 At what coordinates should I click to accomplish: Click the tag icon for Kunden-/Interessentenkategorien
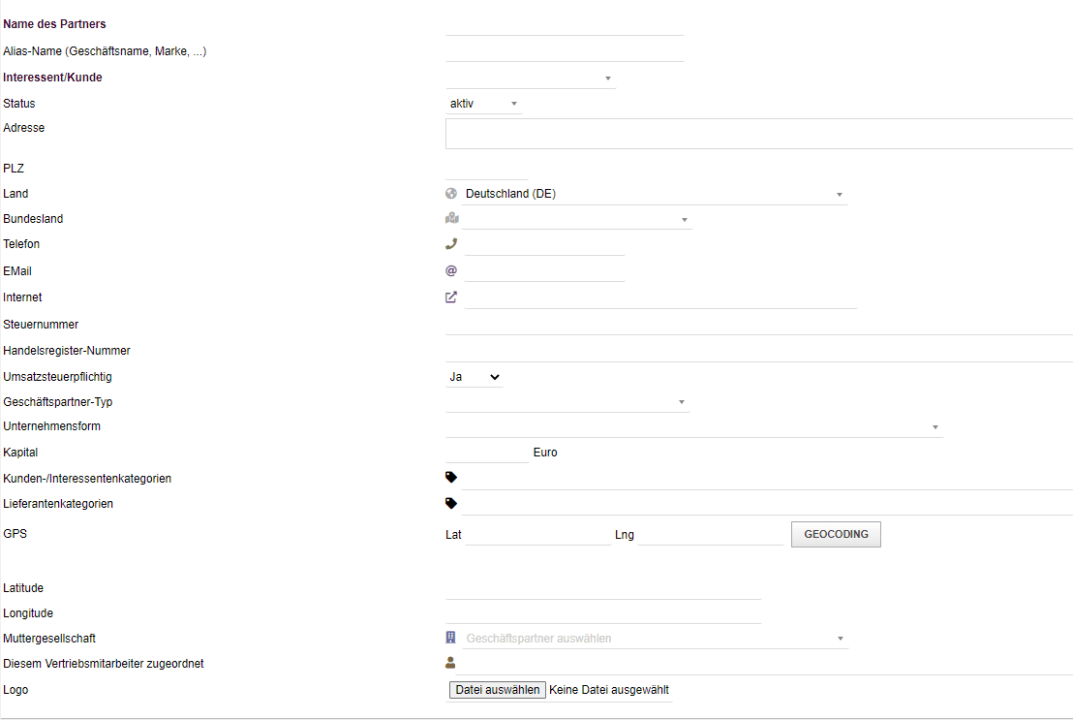point(451,478)
